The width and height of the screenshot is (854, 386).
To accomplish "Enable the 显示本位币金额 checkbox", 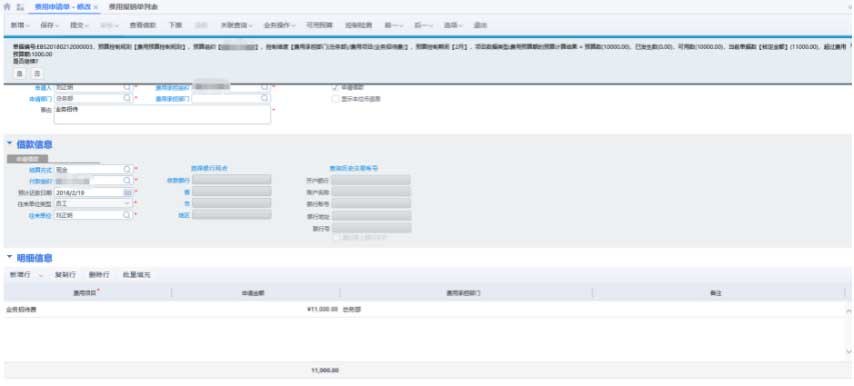I will click(336, 99).
